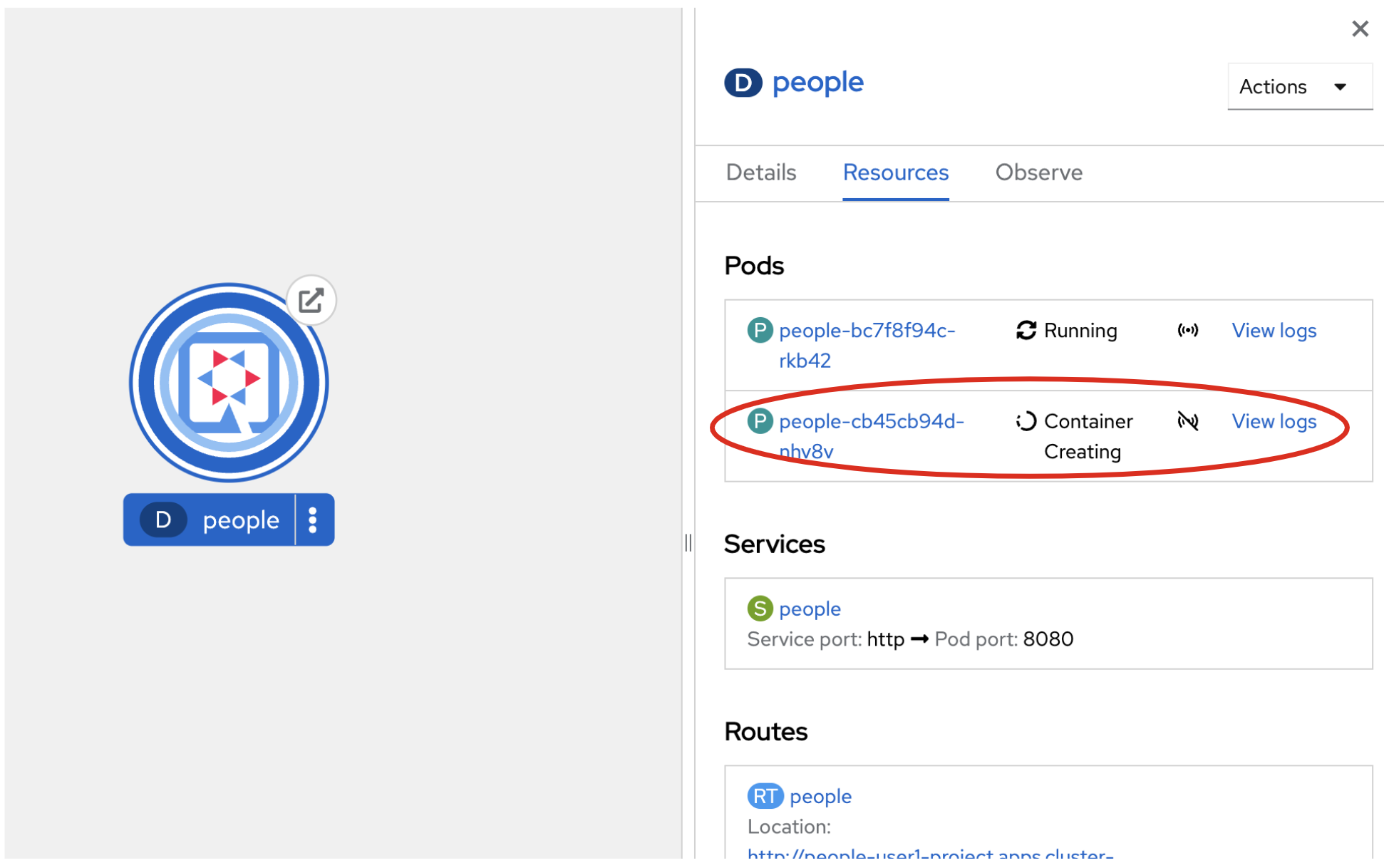
Task: Open pod people-cb45cb94d-nhv8v
Action: point(870,422)
